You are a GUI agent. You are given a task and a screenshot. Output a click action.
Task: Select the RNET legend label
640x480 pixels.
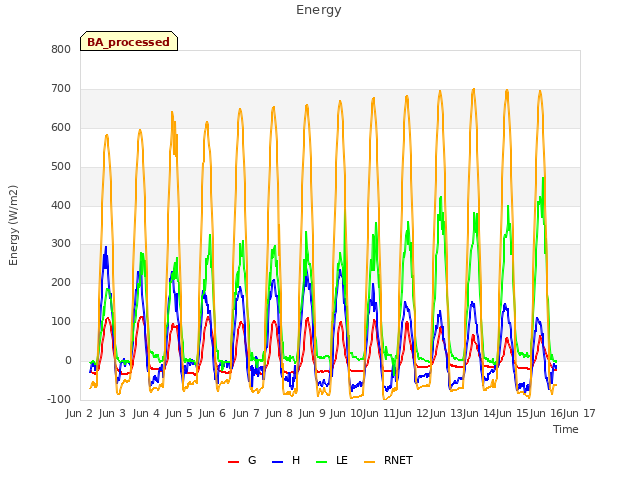pos(398,460)
